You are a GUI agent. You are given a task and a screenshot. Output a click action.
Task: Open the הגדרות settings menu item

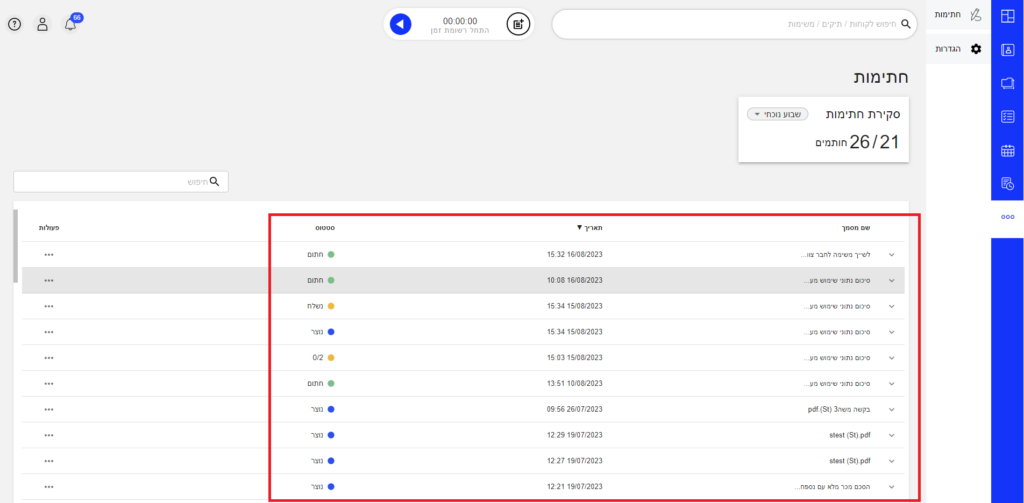tap(957, 49)
